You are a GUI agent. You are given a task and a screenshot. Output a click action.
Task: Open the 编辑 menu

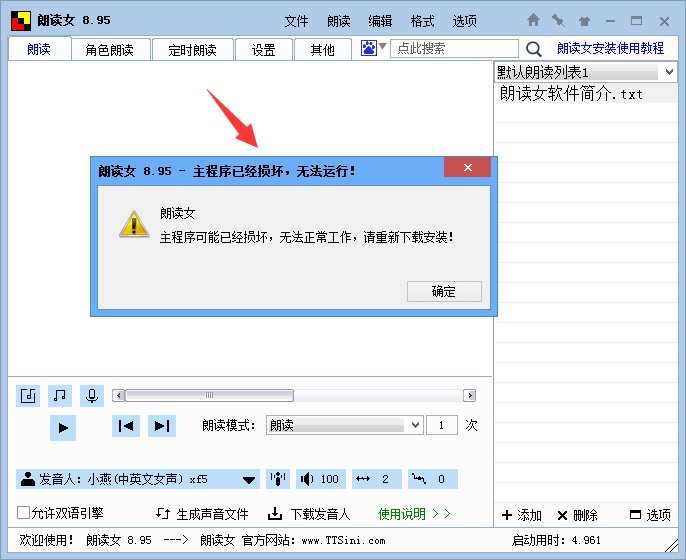click(380, 21)
